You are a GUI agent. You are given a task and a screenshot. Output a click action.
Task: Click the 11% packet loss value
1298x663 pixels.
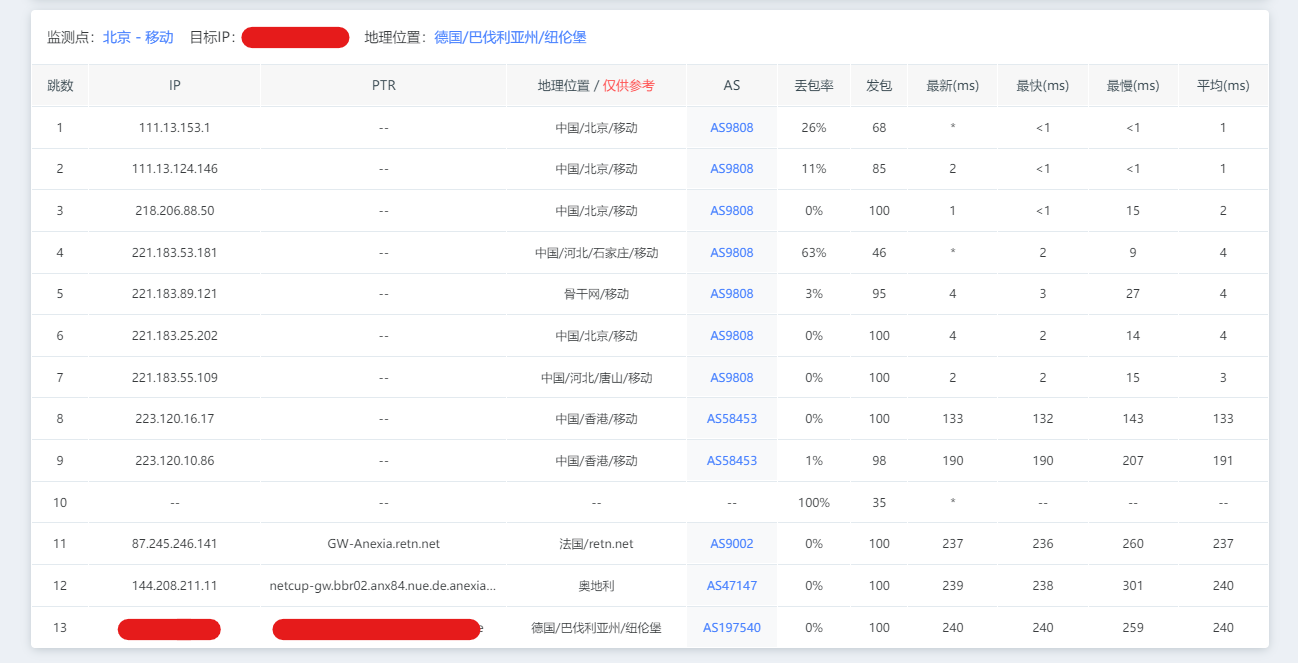point(814,169)
